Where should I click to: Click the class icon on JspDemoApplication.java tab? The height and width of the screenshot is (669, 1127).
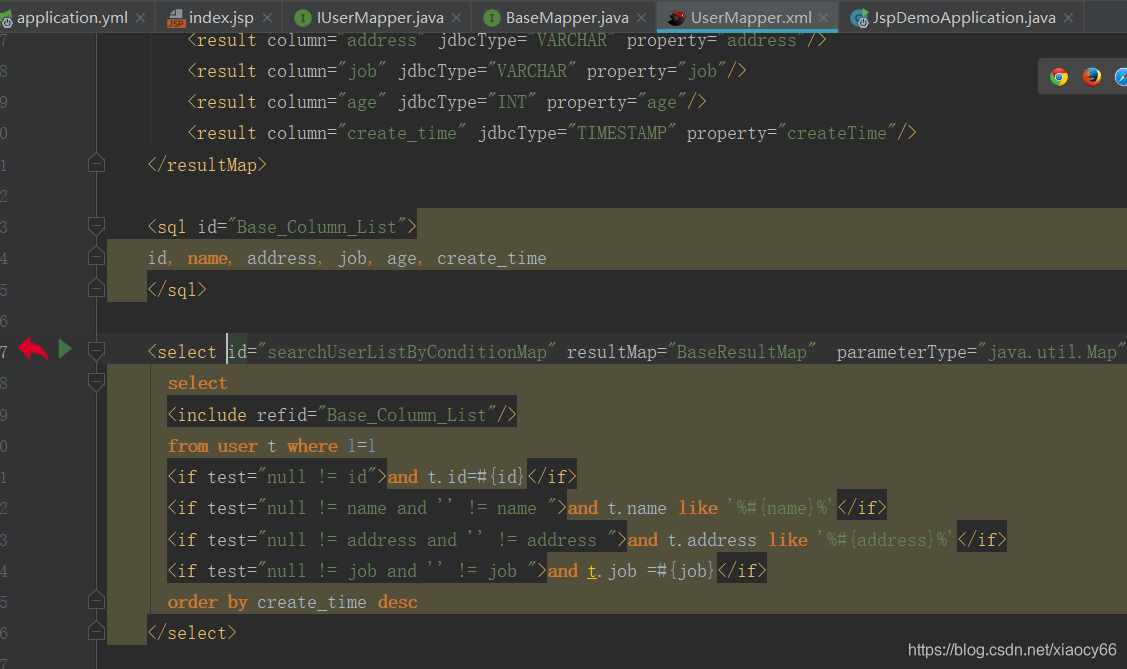(859, 19)
